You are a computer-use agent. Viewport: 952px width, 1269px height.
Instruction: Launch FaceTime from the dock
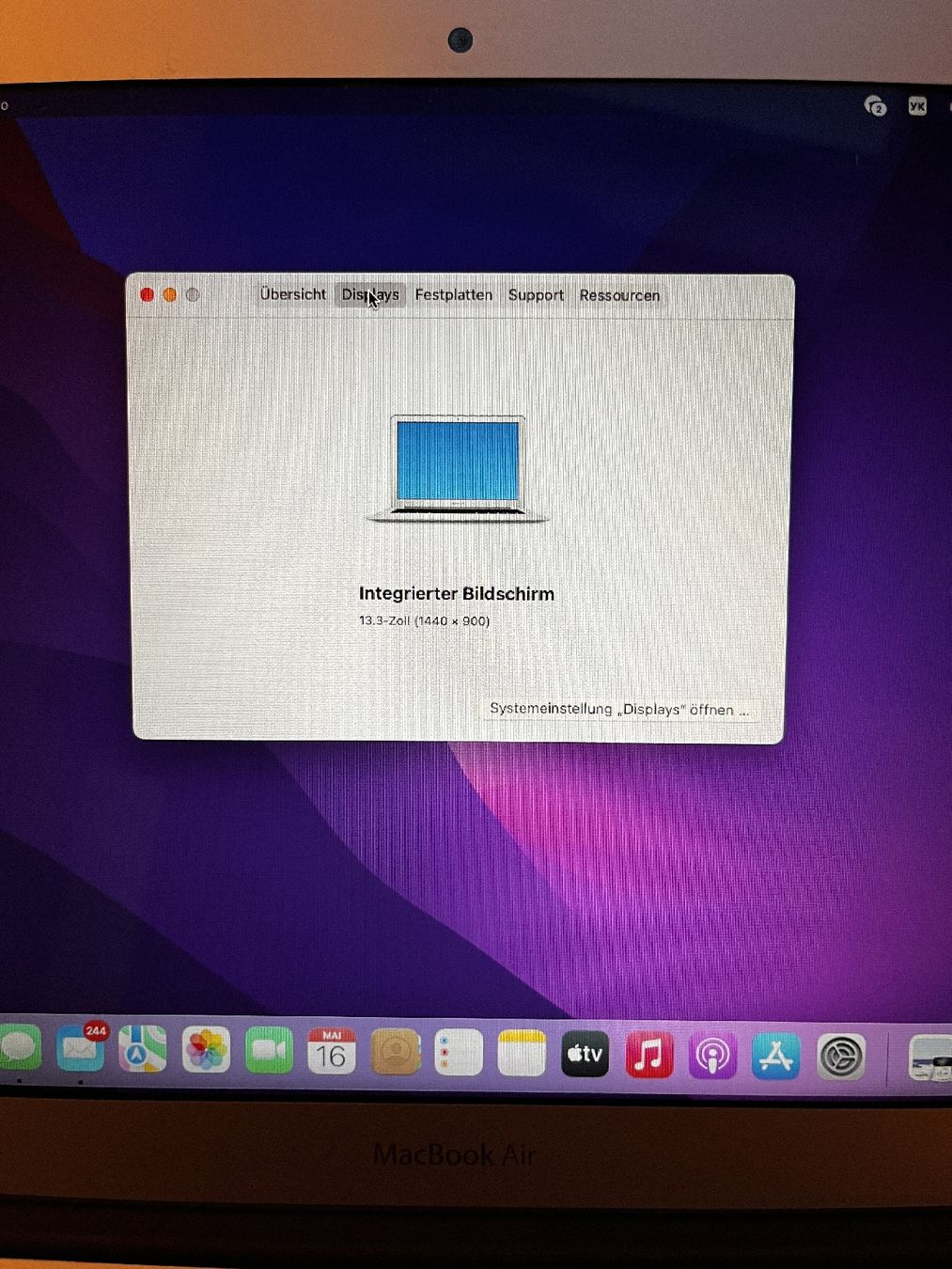pyautogui.click(x=269, y=1052)
